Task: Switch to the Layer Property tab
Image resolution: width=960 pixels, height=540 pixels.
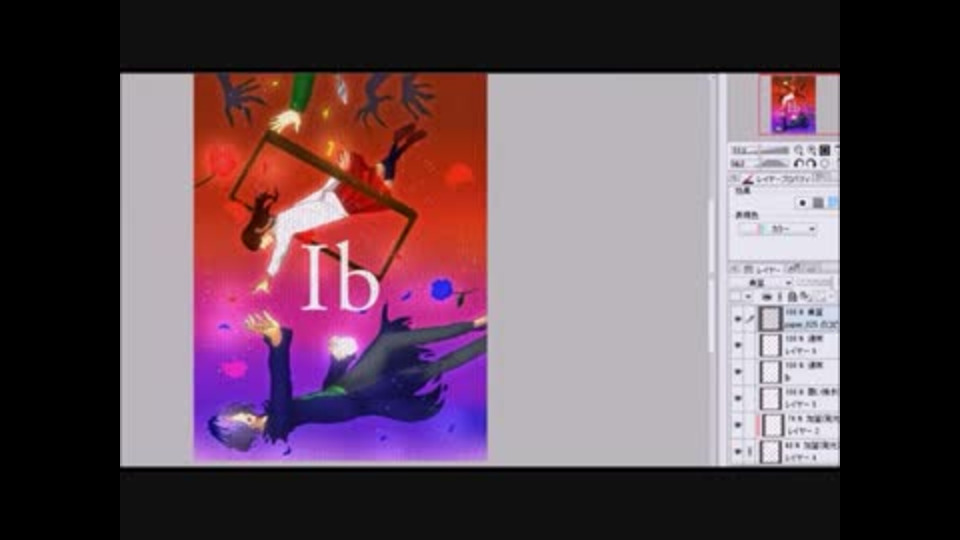Action: 778,179
